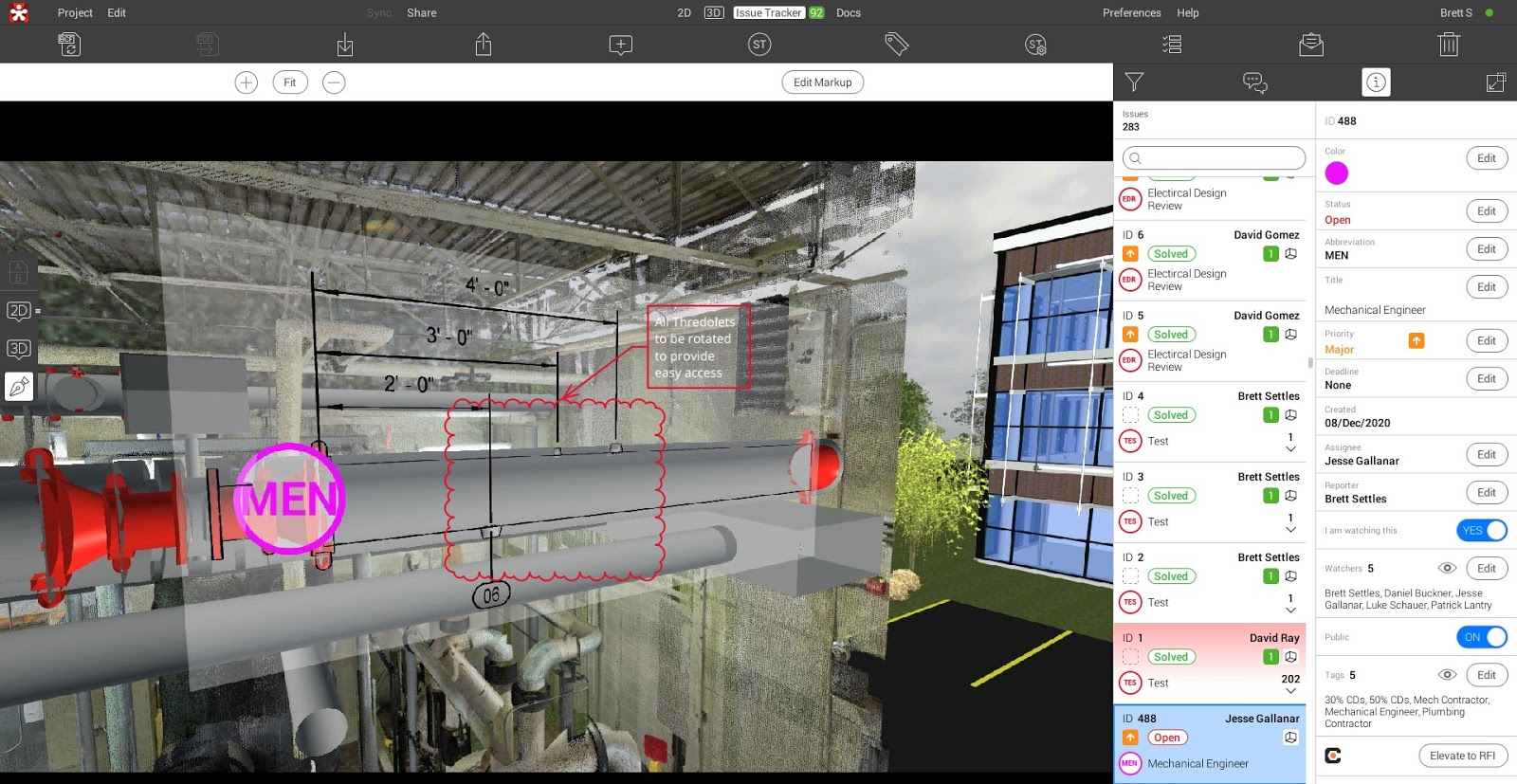1517x784 pixels.
Task: Click the Edit Markup button
Action: (822, 82)
